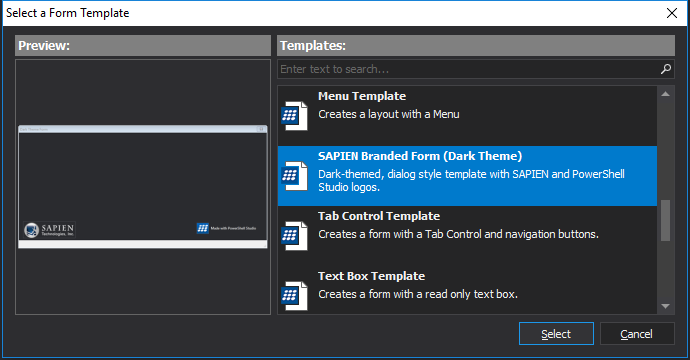Choose SAPIEN Branded Form (Dark Theme) entry
690x360 pixels.
[x=467, y=176]
